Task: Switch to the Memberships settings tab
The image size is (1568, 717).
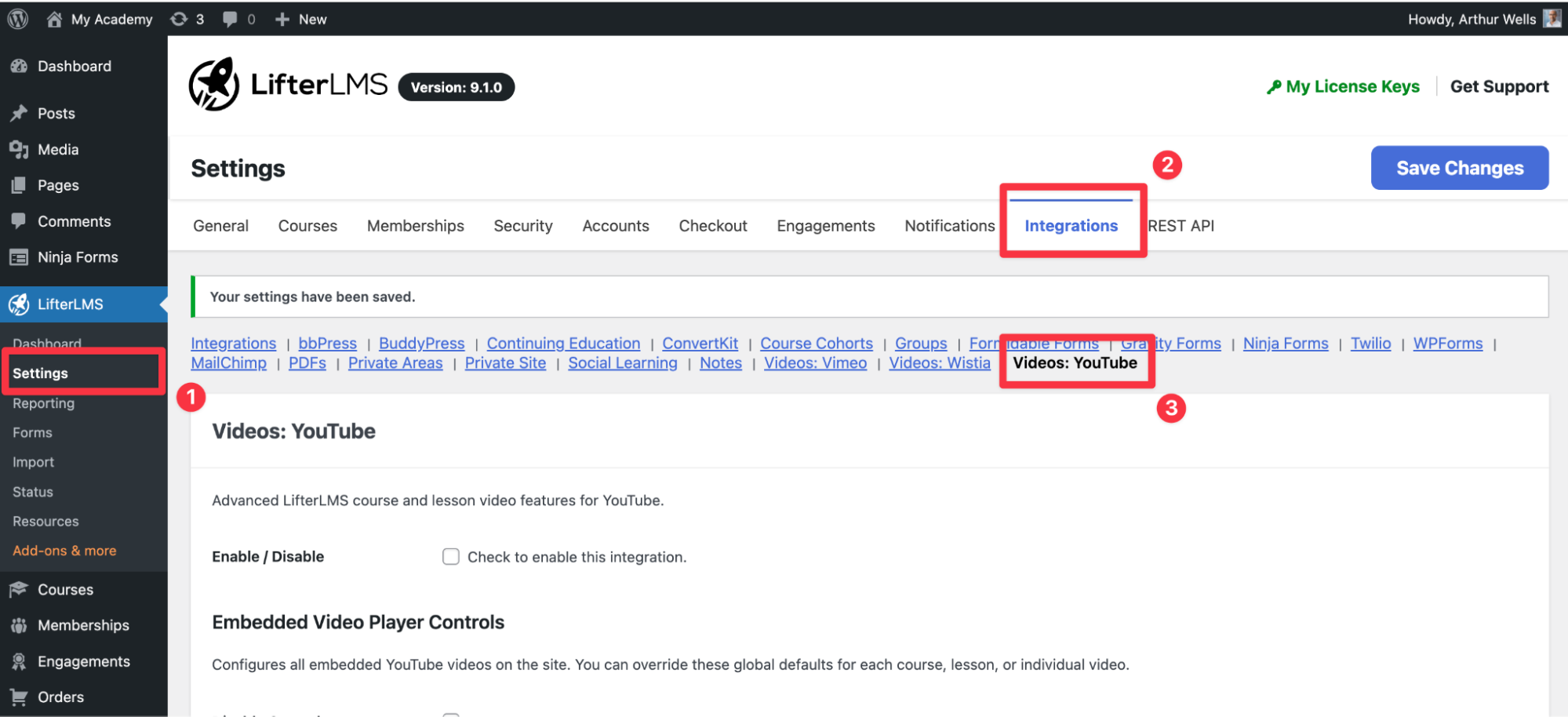Action: click(x=415, y=226)
